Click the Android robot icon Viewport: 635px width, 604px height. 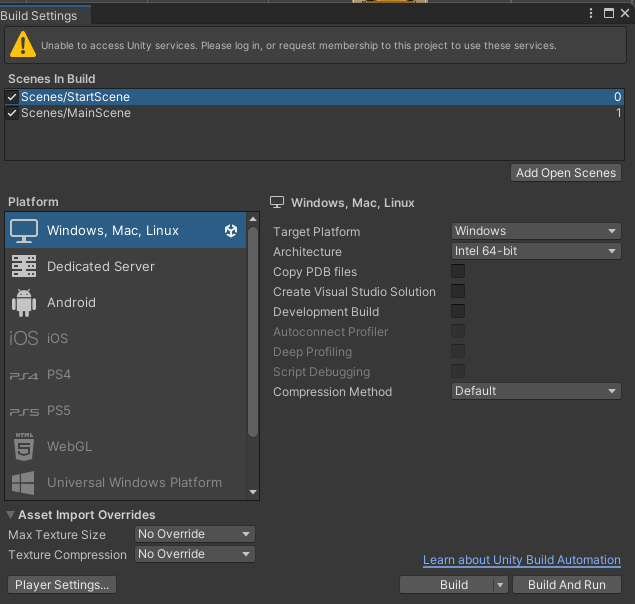click(24, 303)
